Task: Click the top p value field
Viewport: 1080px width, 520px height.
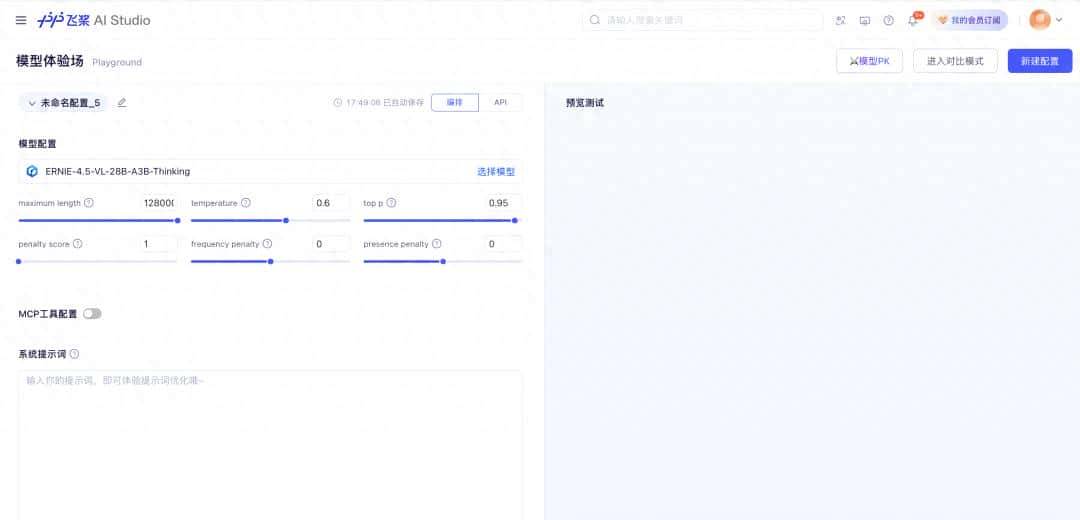Action: pos(503,203)
